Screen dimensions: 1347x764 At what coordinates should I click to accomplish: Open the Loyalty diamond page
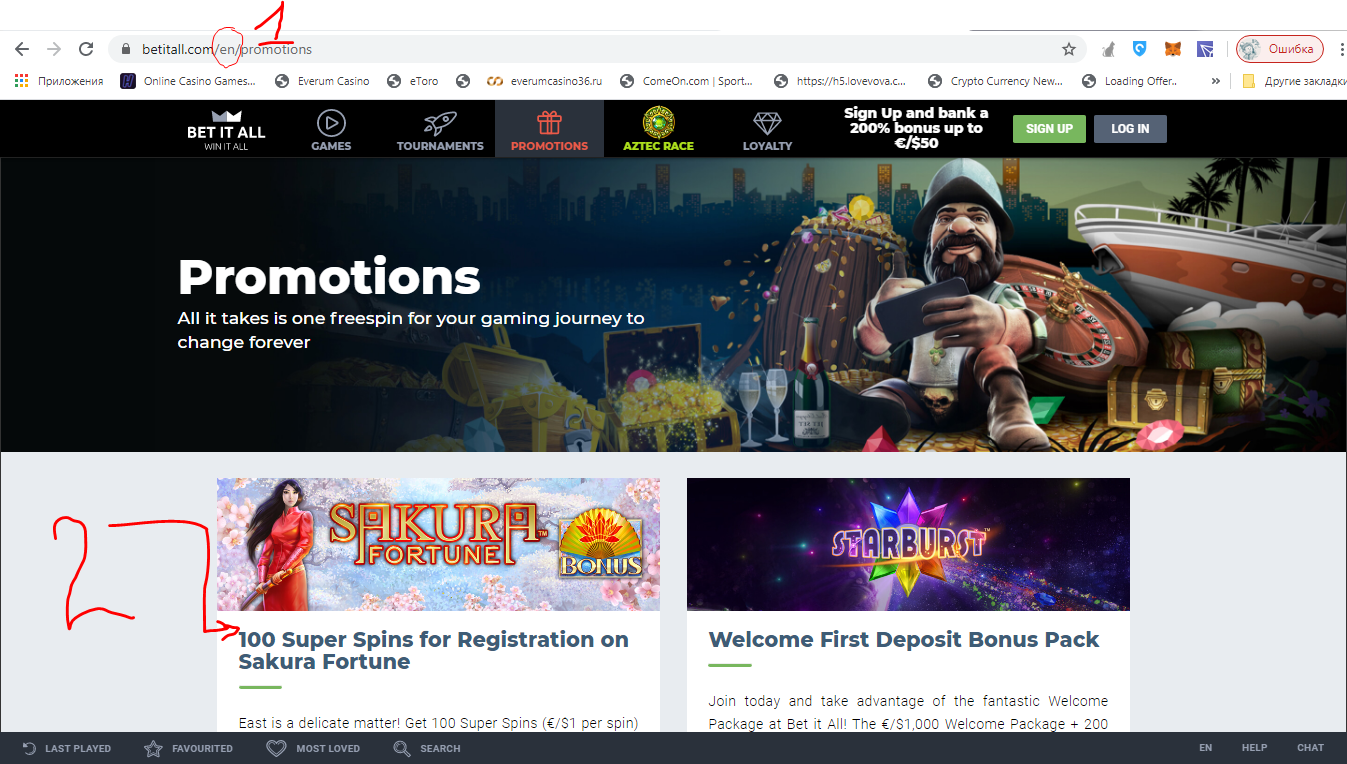(x=767, y=129)
